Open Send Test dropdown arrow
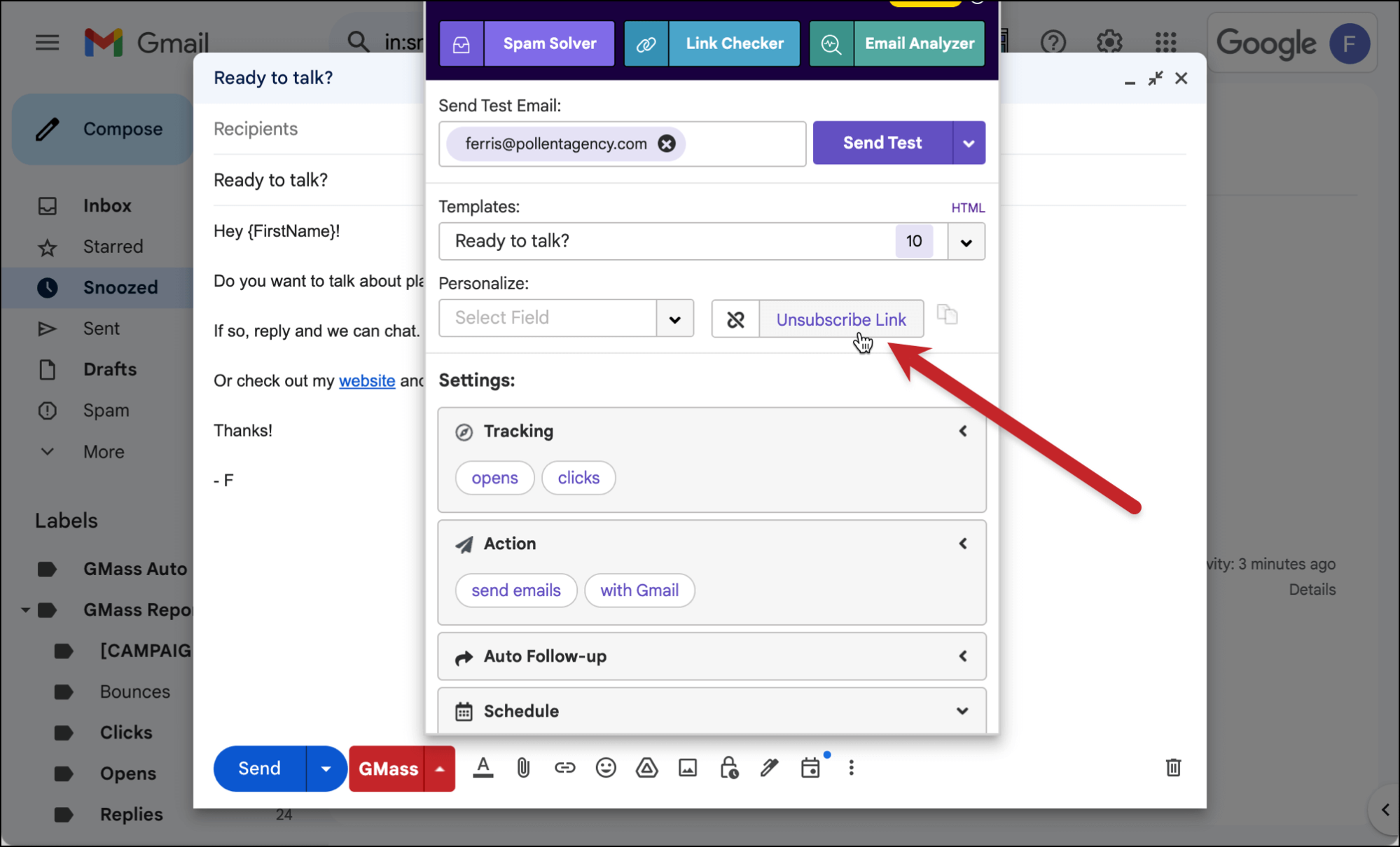 click(x=969, y=144)
